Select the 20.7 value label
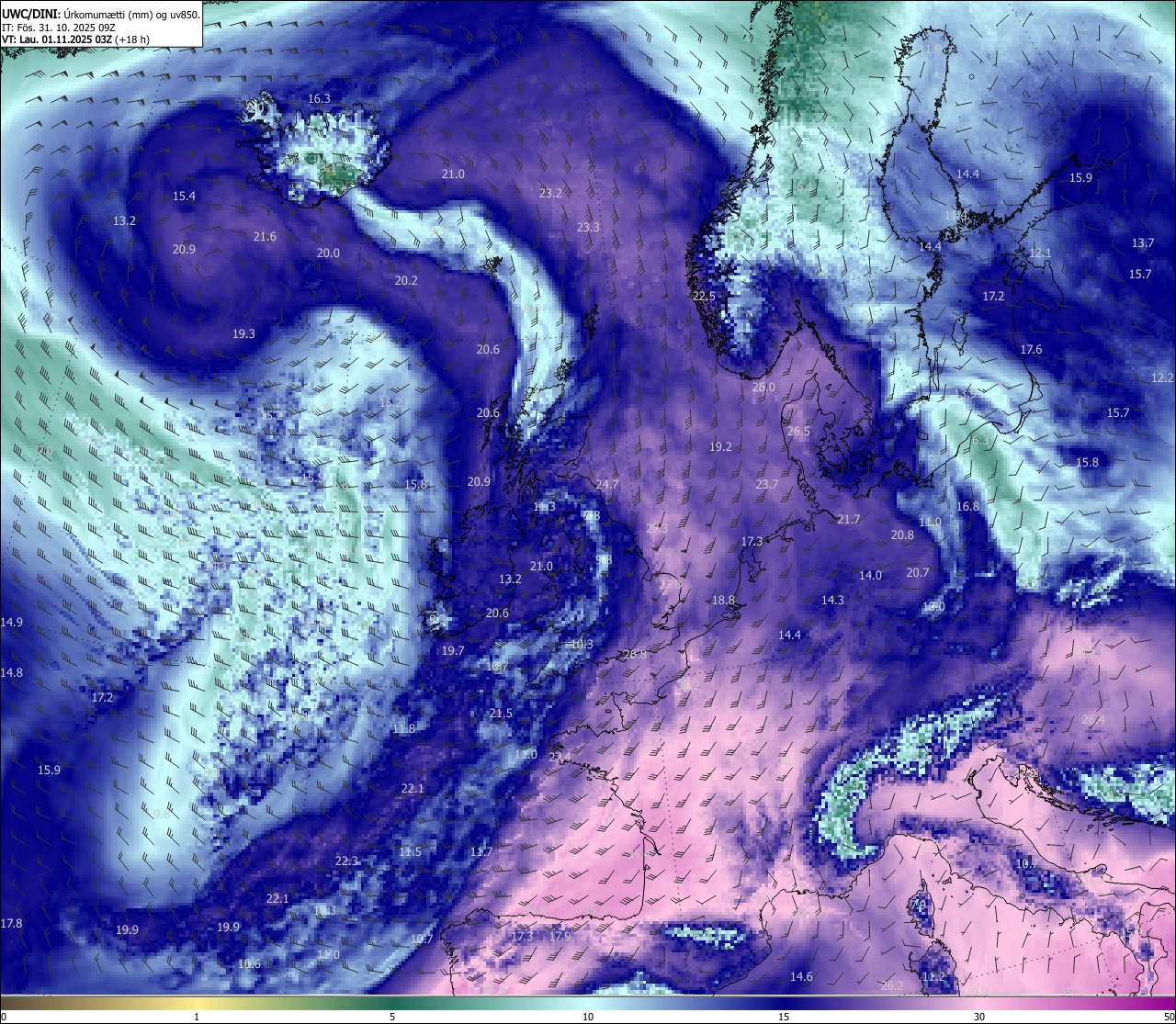Screen dimensions: 1176x1024 [x=917, y=572]
